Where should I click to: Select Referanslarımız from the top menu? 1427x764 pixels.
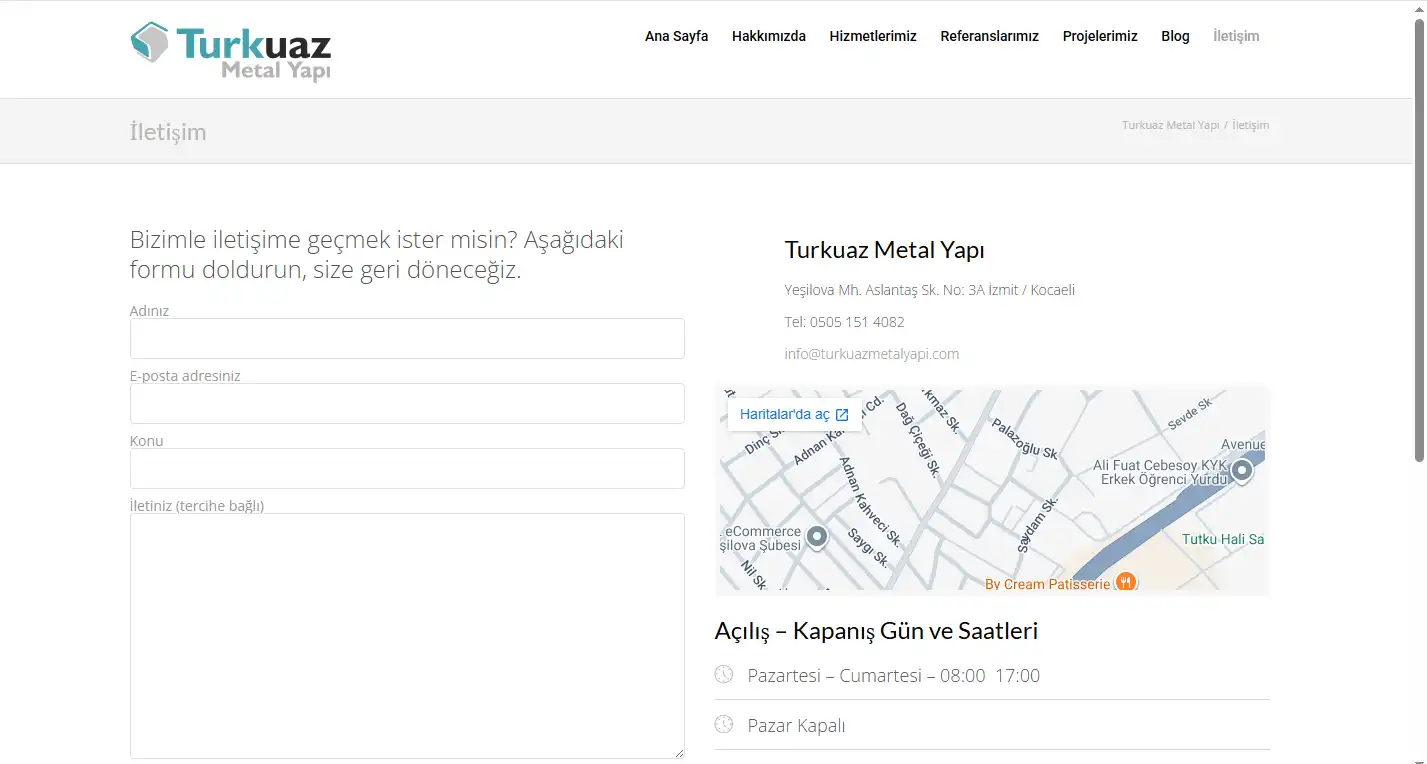[x=989, y=36]
